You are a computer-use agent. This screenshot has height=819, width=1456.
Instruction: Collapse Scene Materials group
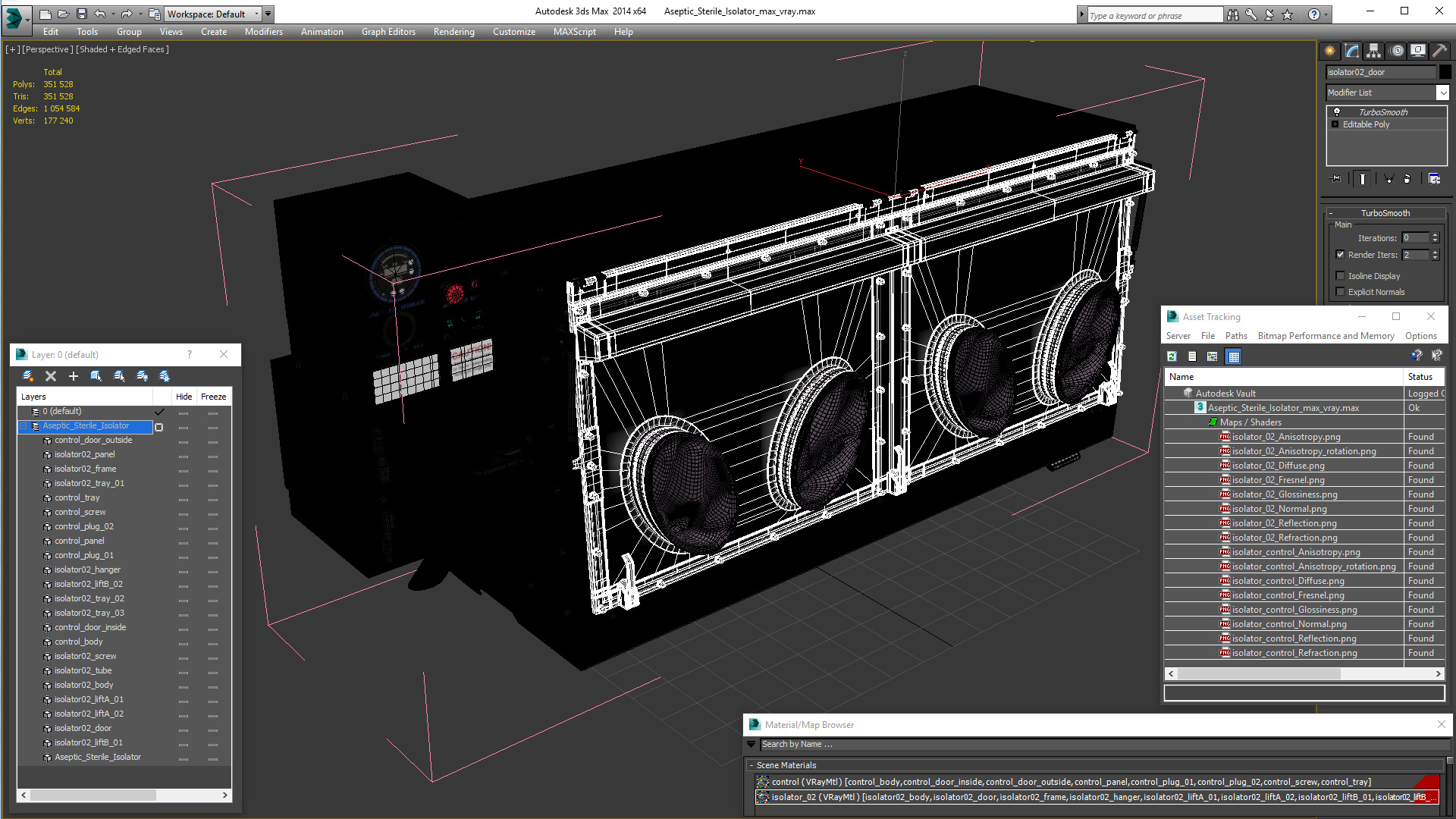[x=752, y=765]
